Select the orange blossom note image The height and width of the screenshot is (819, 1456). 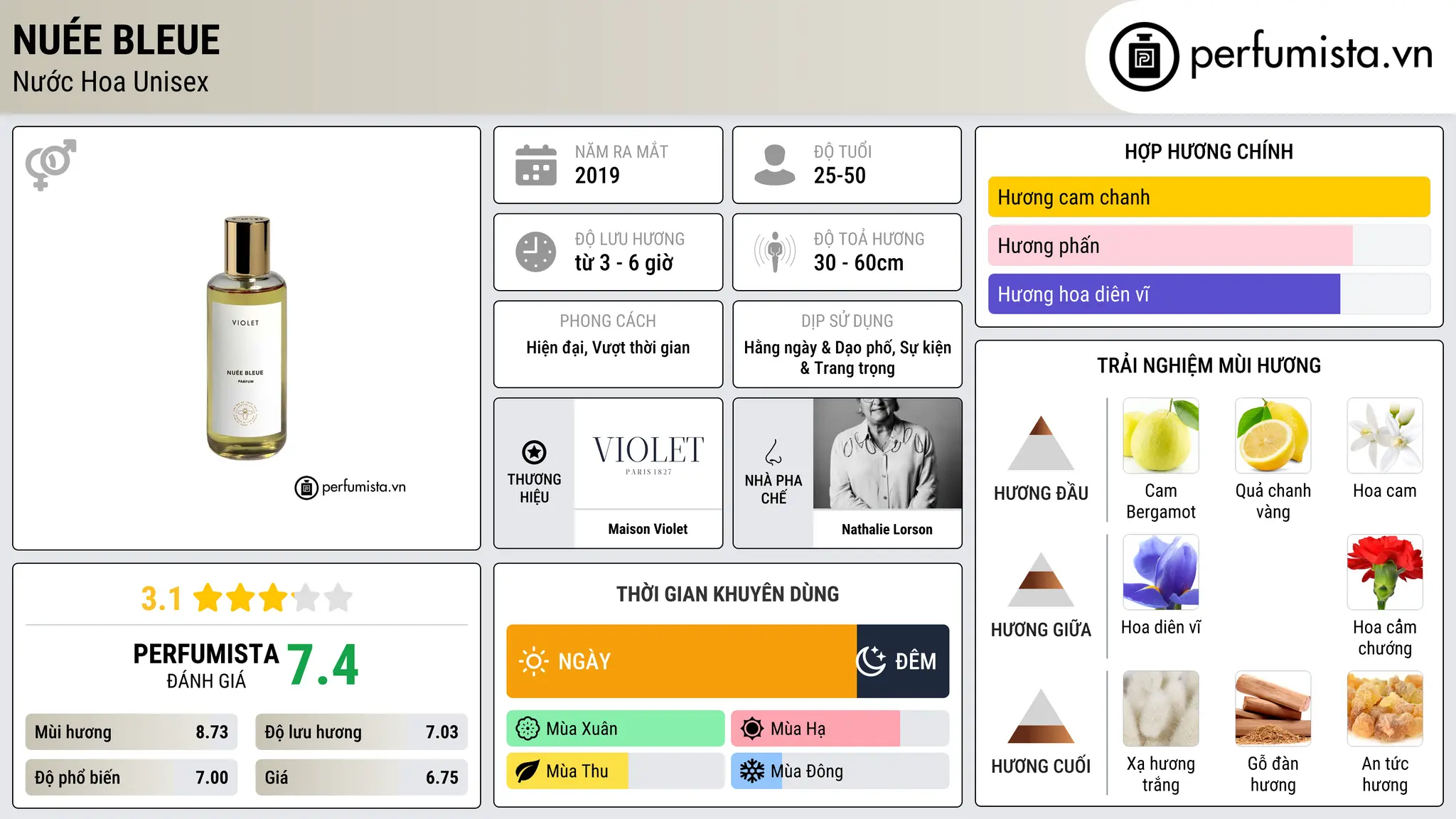click(x=1385, y=436)
